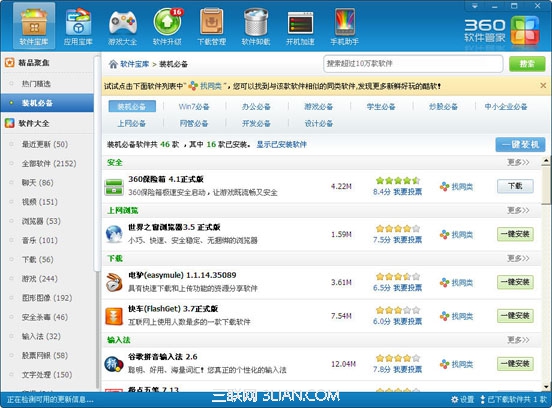The width and height of the screenshot is (552, 408).
Task: Open the 软件宝库 software library icon
Action: tap(34, 26)
